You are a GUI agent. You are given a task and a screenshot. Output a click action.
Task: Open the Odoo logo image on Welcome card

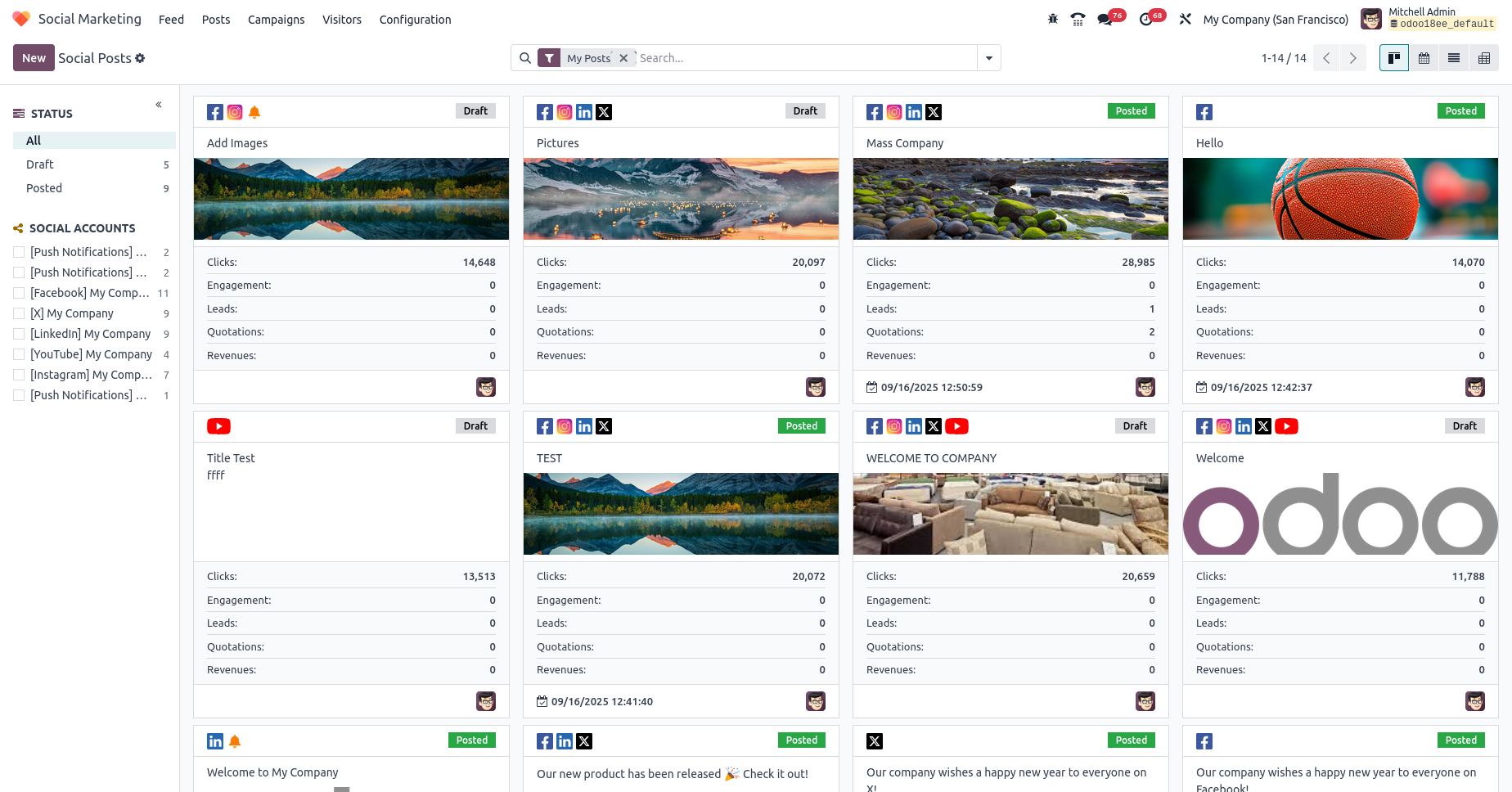tap(1340, 514)
